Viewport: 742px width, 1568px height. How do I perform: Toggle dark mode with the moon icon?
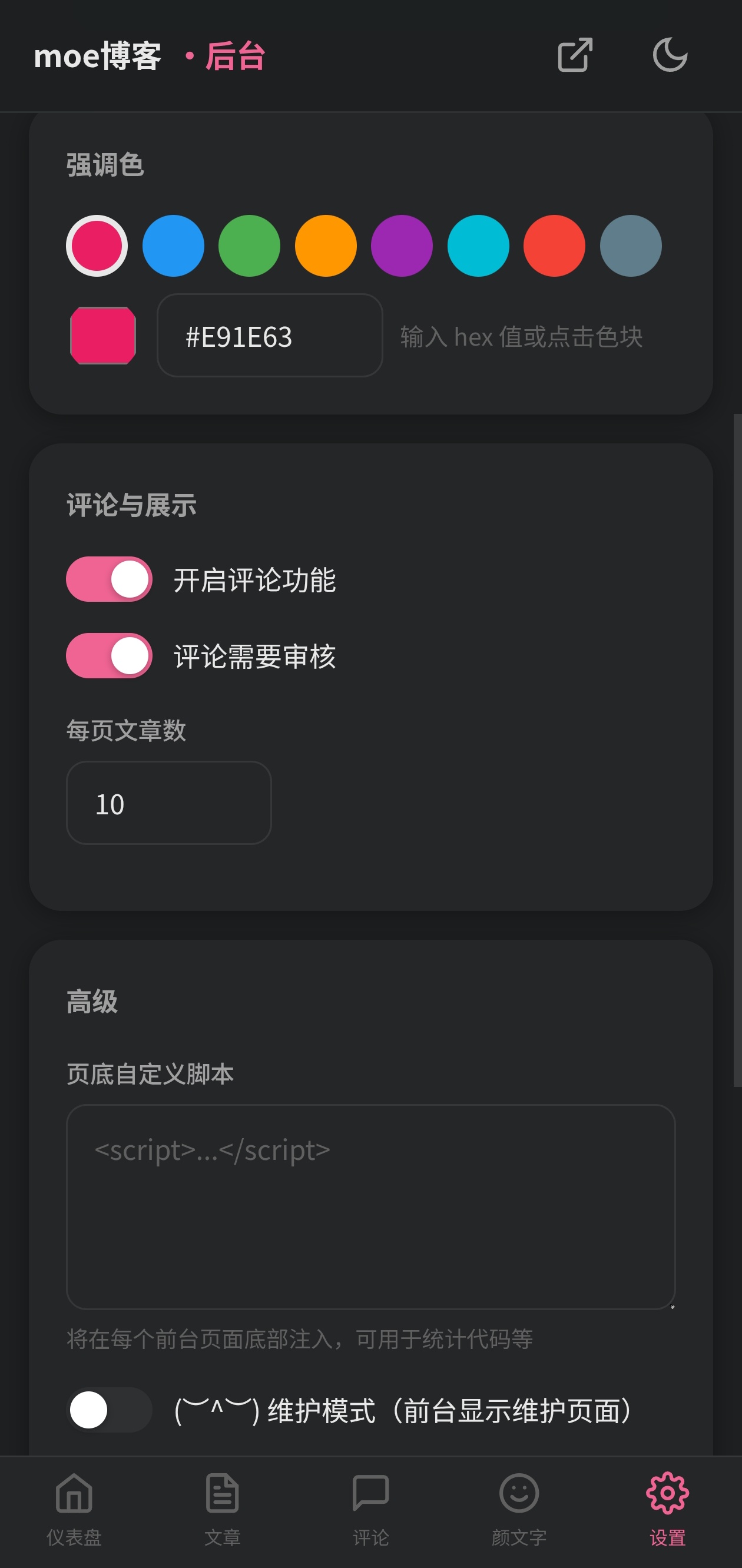670,55
